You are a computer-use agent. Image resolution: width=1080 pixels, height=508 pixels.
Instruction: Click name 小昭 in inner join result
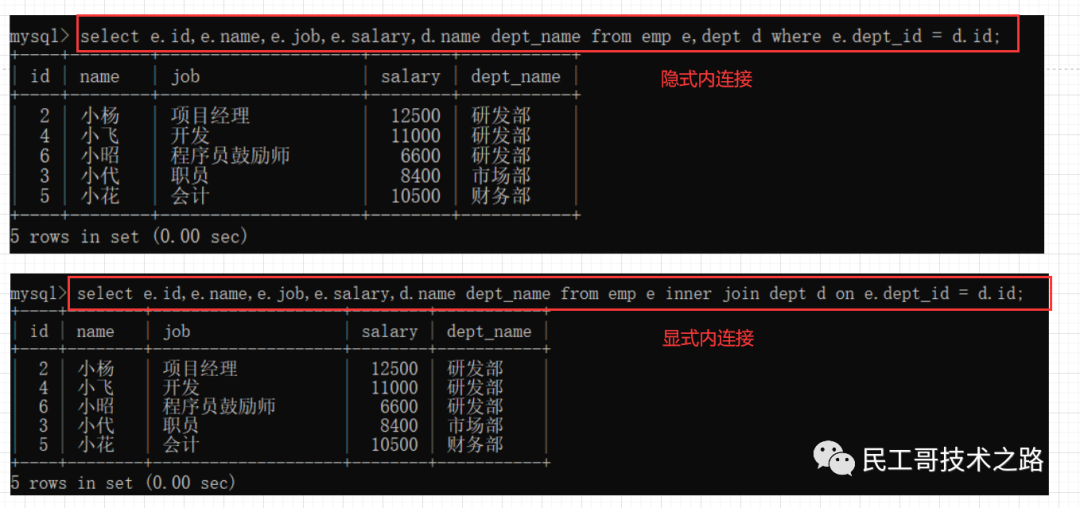click(x=96, y=406)
